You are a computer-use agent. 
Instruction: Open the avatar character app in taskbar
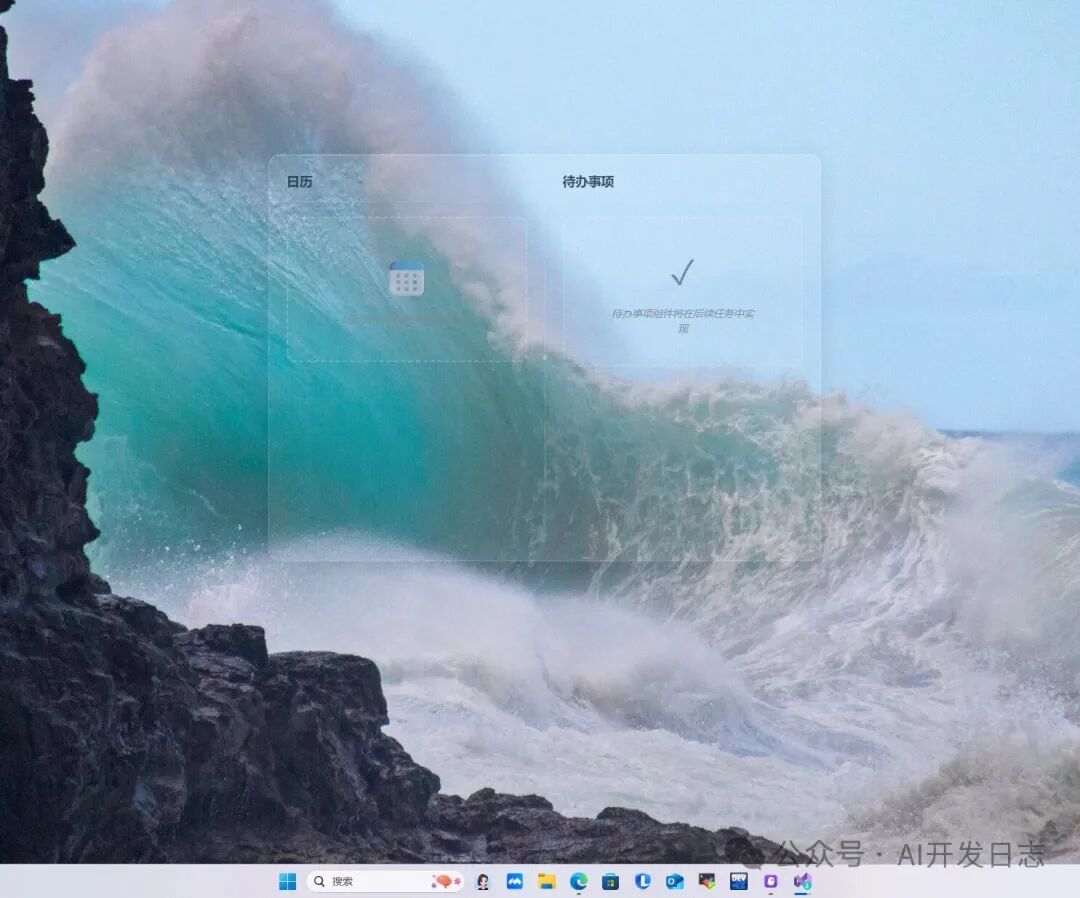483,881
